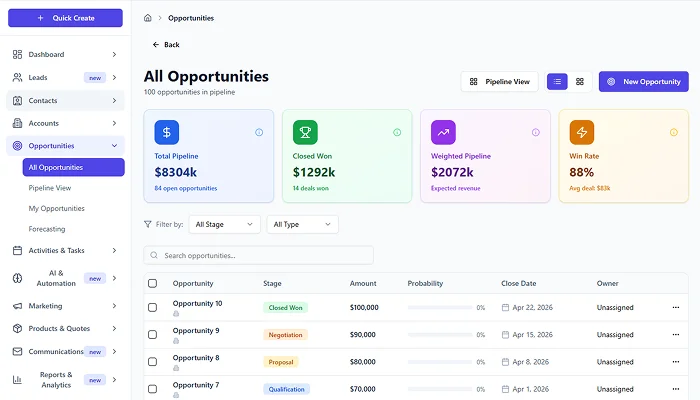Click the Win Rate info icon
Image resolution: width=700 pixels, height=400 pixels.
click(x=673, y=132)
